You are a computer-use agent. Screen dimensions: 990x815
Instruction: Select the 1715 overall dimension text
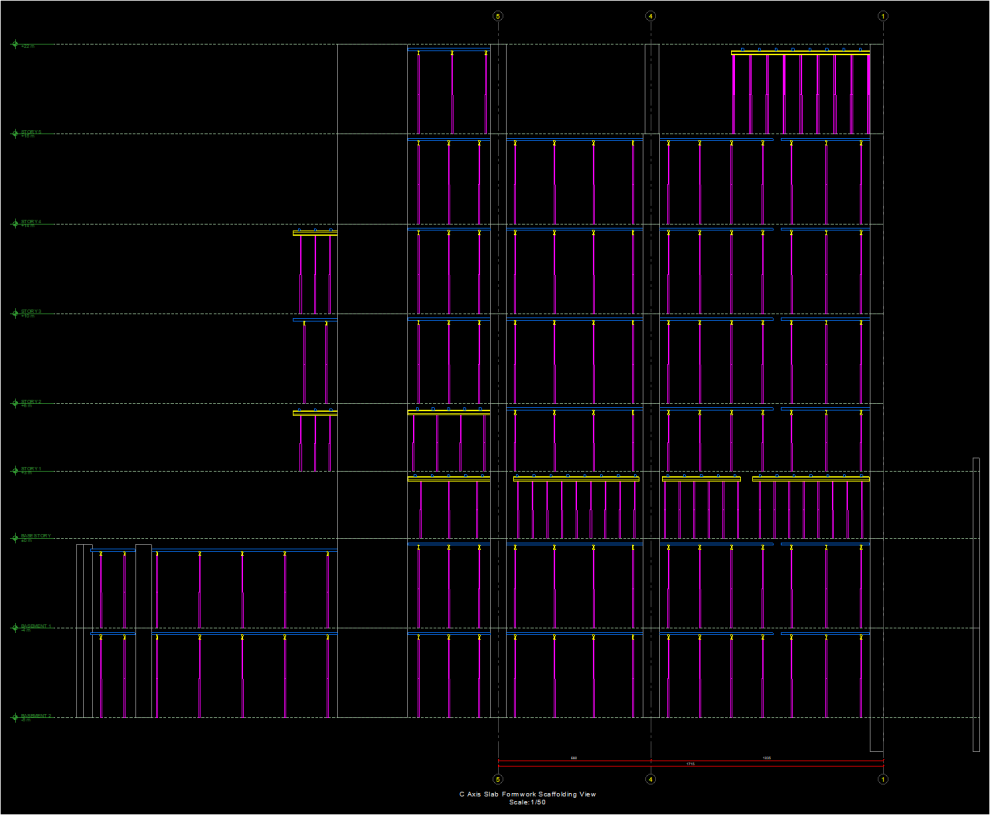tap(690, 764)
